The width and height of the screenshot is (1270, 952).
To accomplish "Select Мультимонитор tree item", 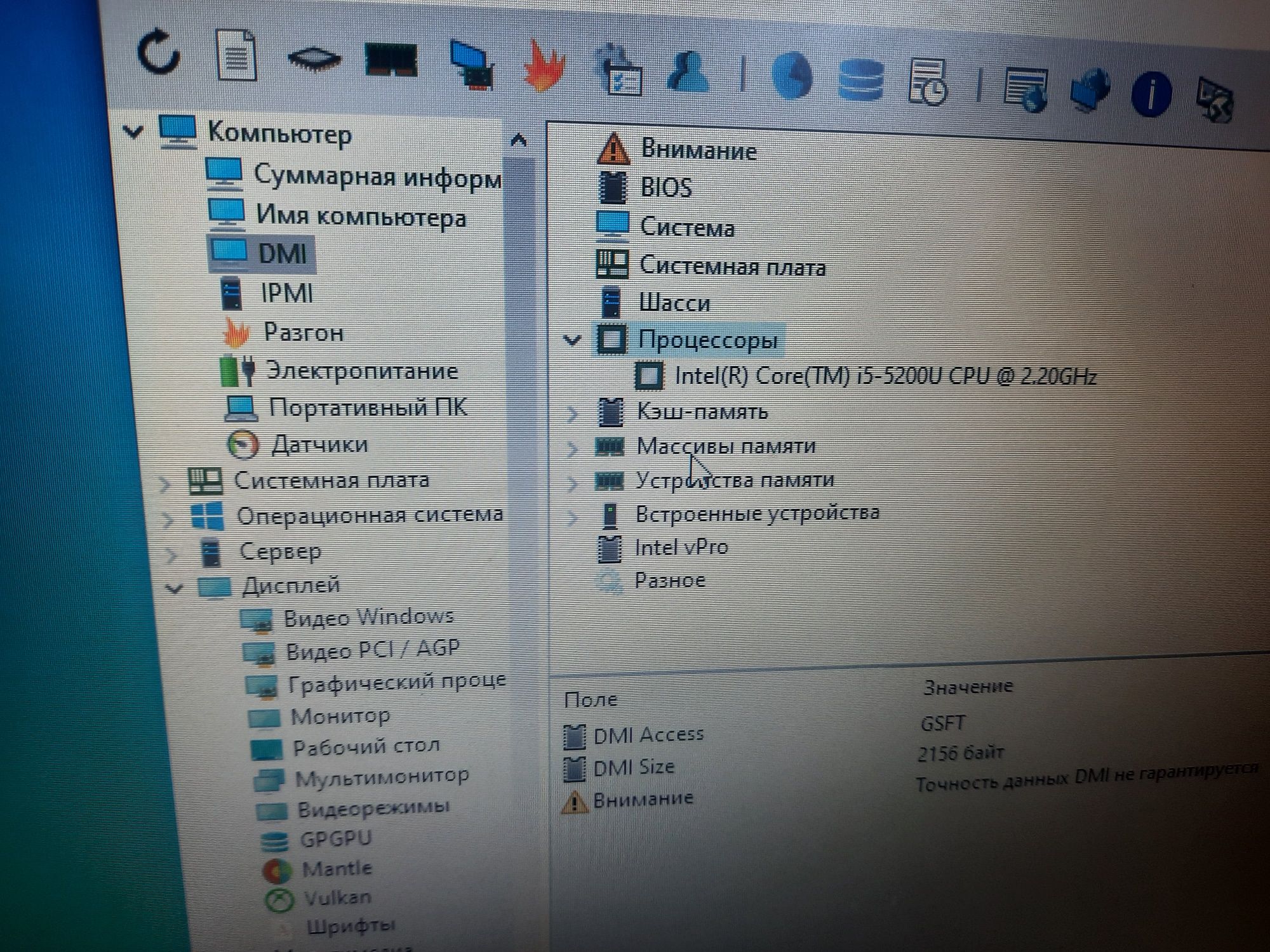I will coord(362,777).
